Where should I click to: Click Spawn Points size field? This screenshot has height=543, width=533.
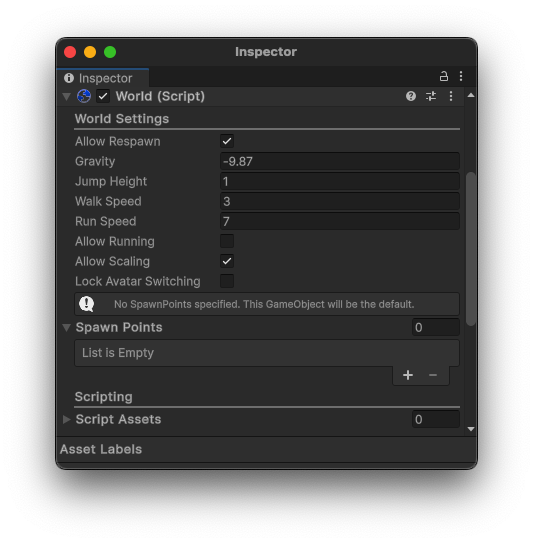pos(436,327)
